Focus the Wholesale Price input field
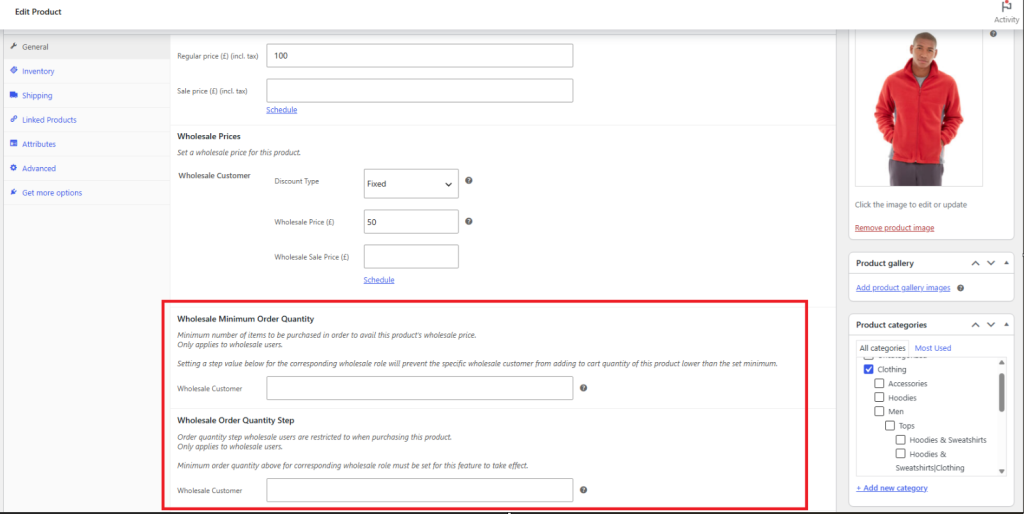This screenshot has height=514, width=1024. click(411, 222)
